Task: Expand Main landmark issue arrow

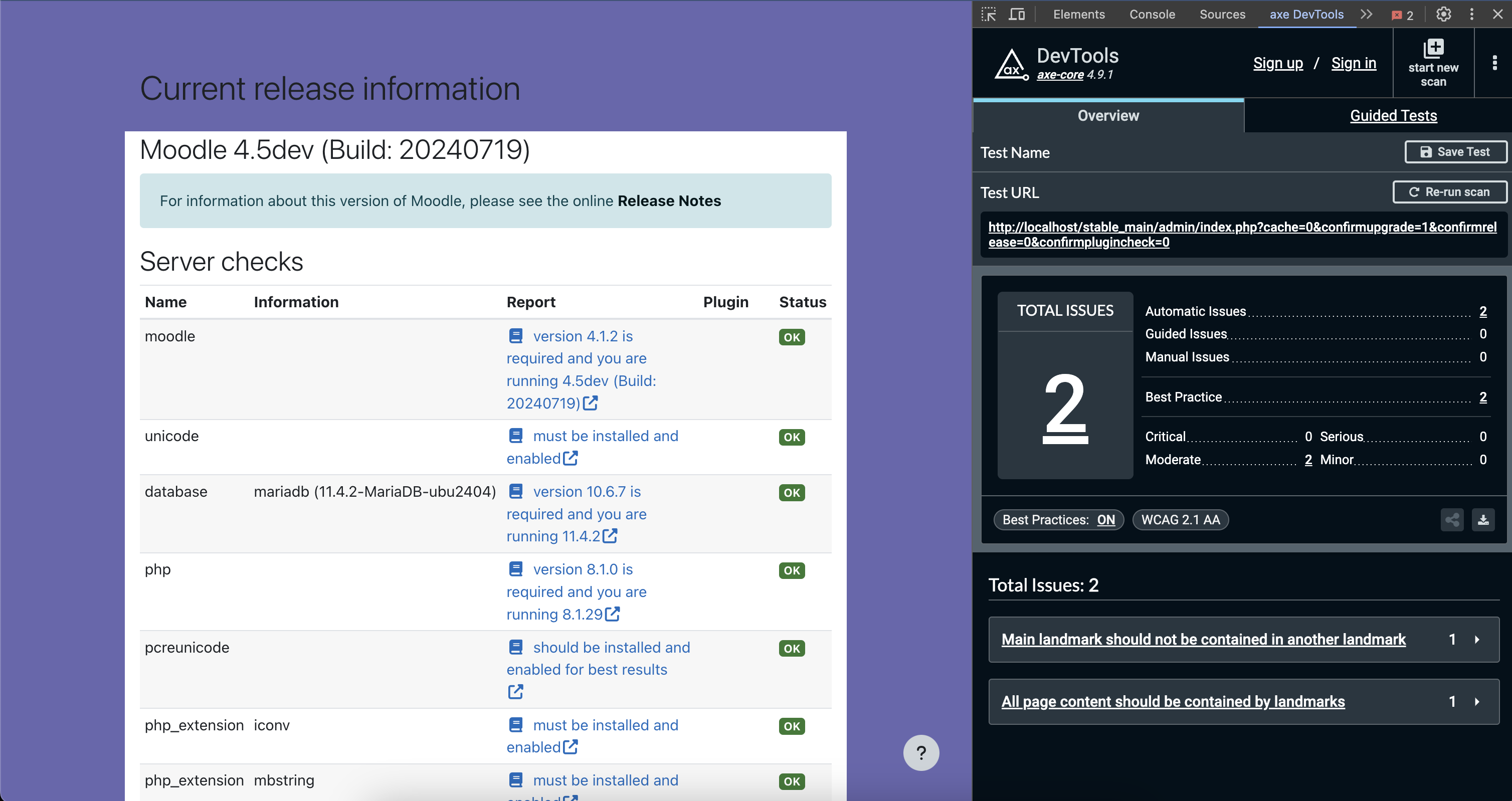Action: tap(1477, 640)
